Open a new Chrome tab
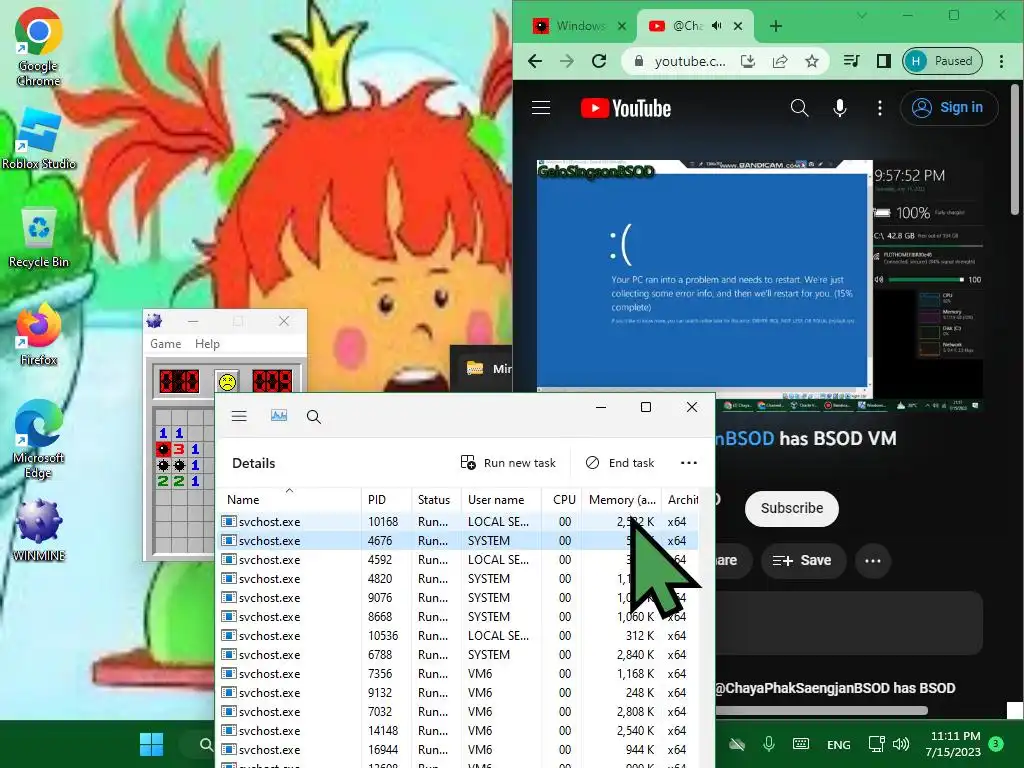 tap(775, 26)
